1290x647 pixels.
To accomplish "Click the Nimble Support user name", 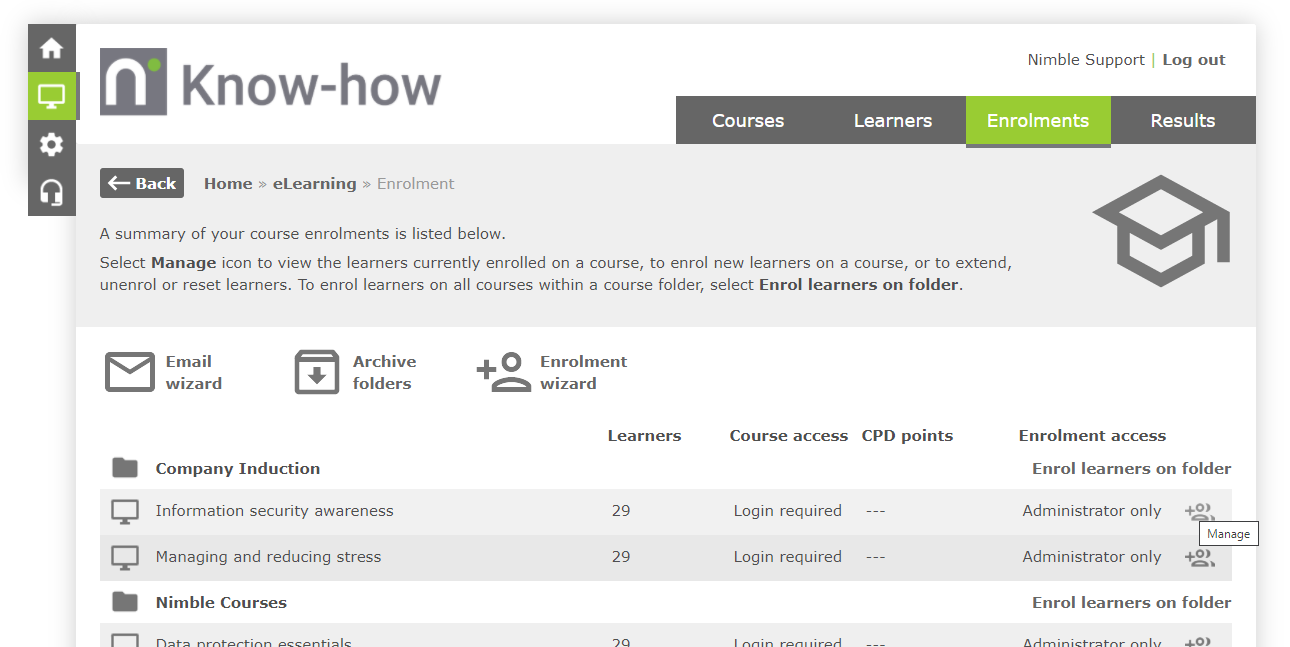I will [1086, 60].
